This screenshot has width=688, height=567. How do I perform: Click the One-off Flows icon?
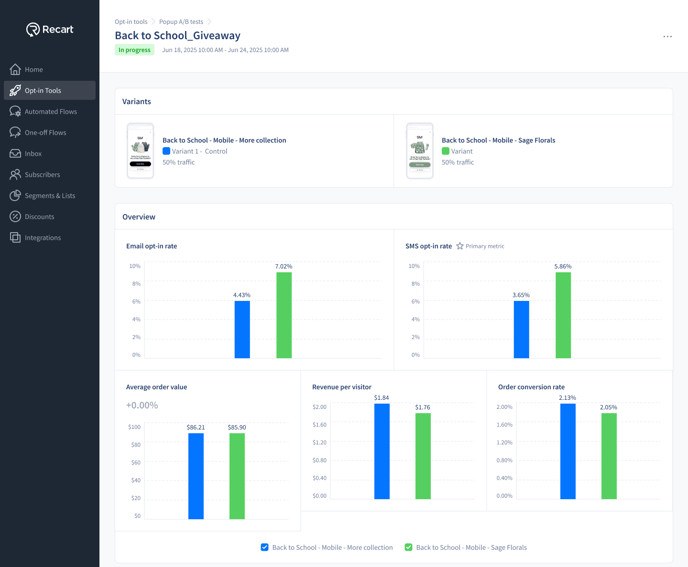[15, 133]
